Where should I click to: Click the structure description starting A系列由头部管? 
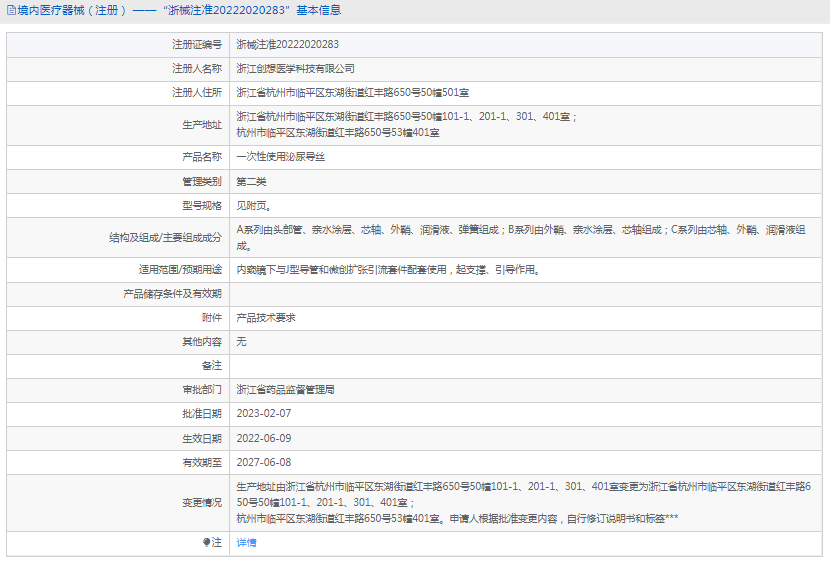[521, 238]
